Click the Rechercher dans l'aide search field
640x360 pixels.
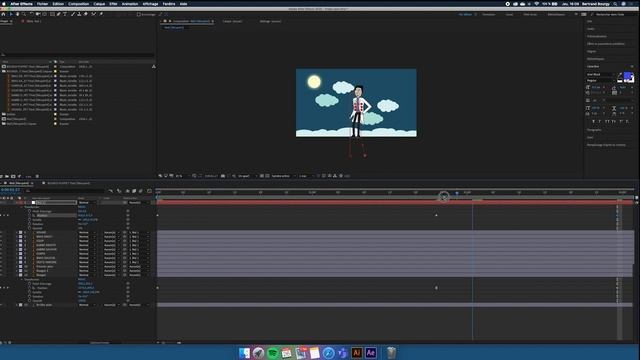click(611, 14)
